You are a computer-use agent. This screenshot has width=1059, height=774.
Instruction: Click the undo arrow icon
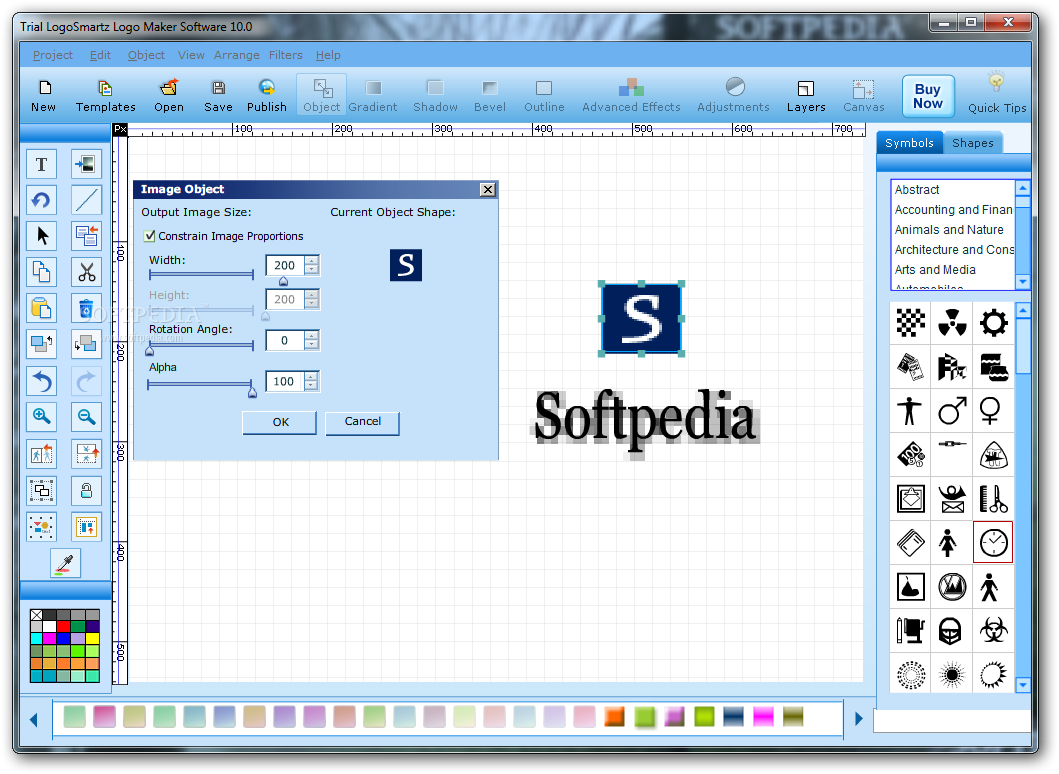tap(41, 382)
